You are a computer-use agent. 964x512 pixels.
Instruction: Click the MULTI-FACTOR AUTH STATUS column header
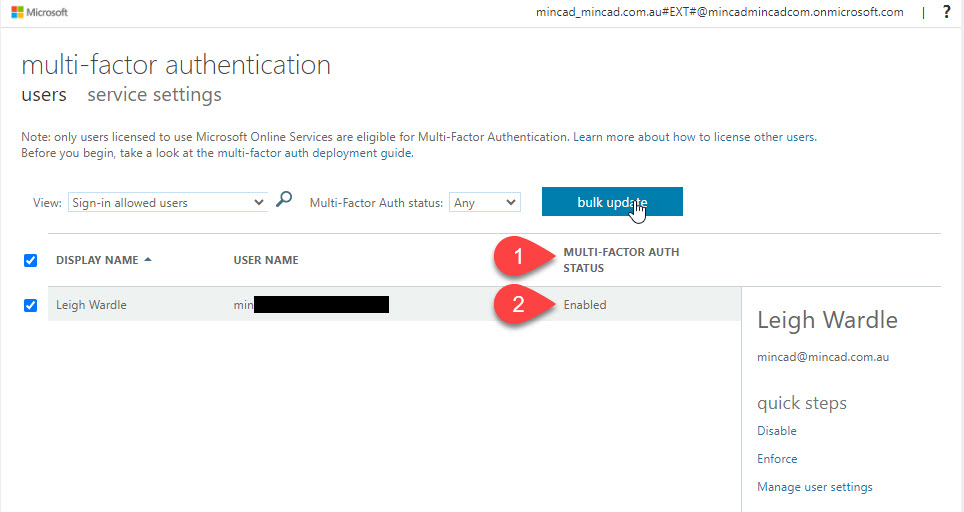pos(621,260)
